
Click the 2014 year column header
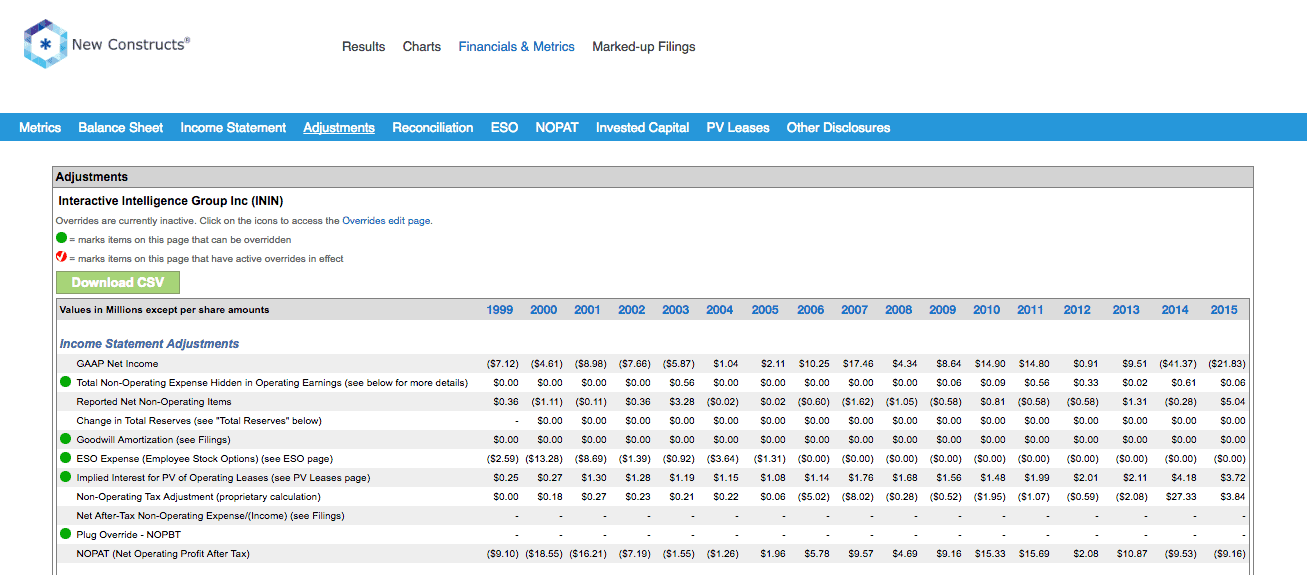click(1175, 310)
